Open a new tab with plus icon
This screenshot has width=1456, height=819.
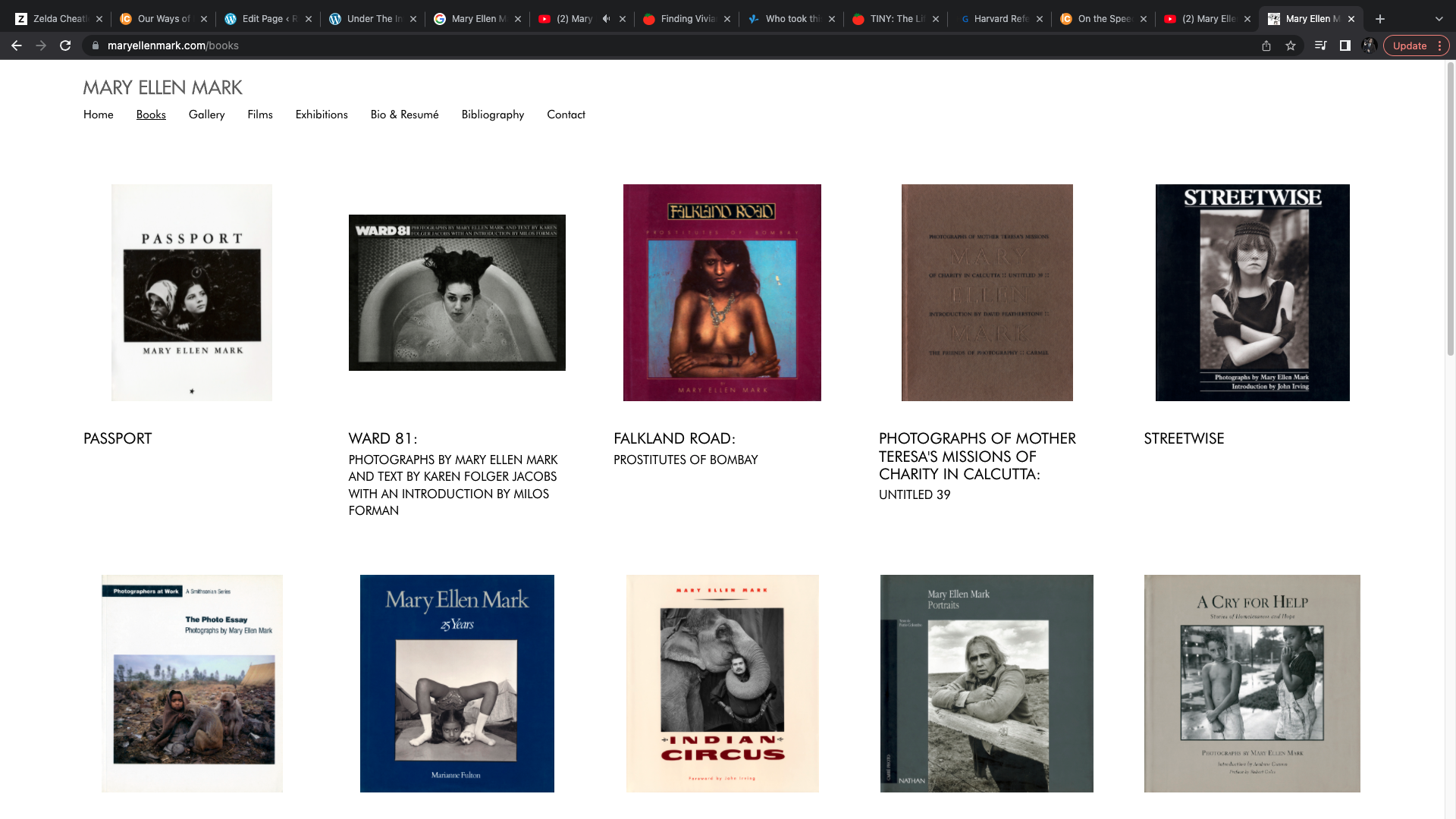coord(1380,19)
